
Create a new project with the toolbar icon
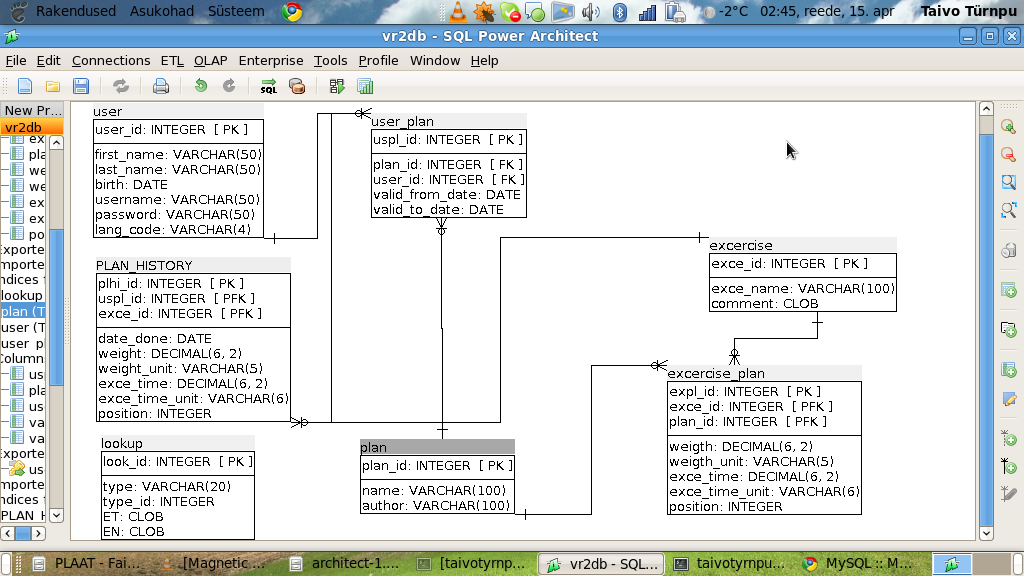coord(25,86)
